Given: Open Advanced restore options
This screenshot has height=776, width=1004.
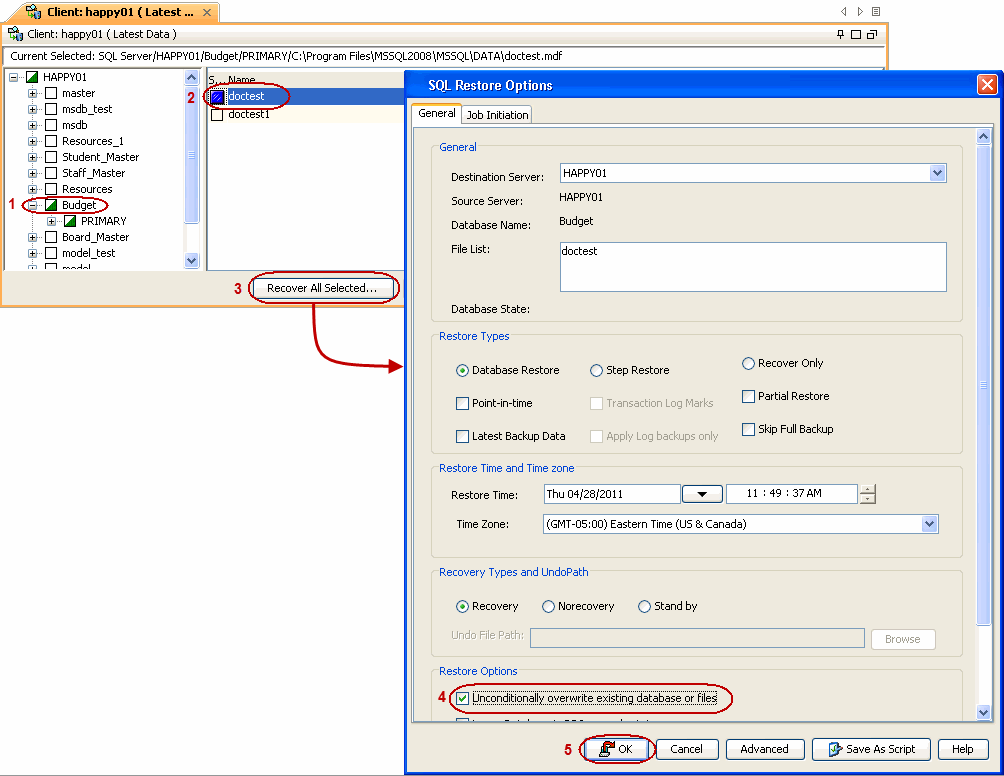Looking at the screenshot, I should [x=765, y=749].
